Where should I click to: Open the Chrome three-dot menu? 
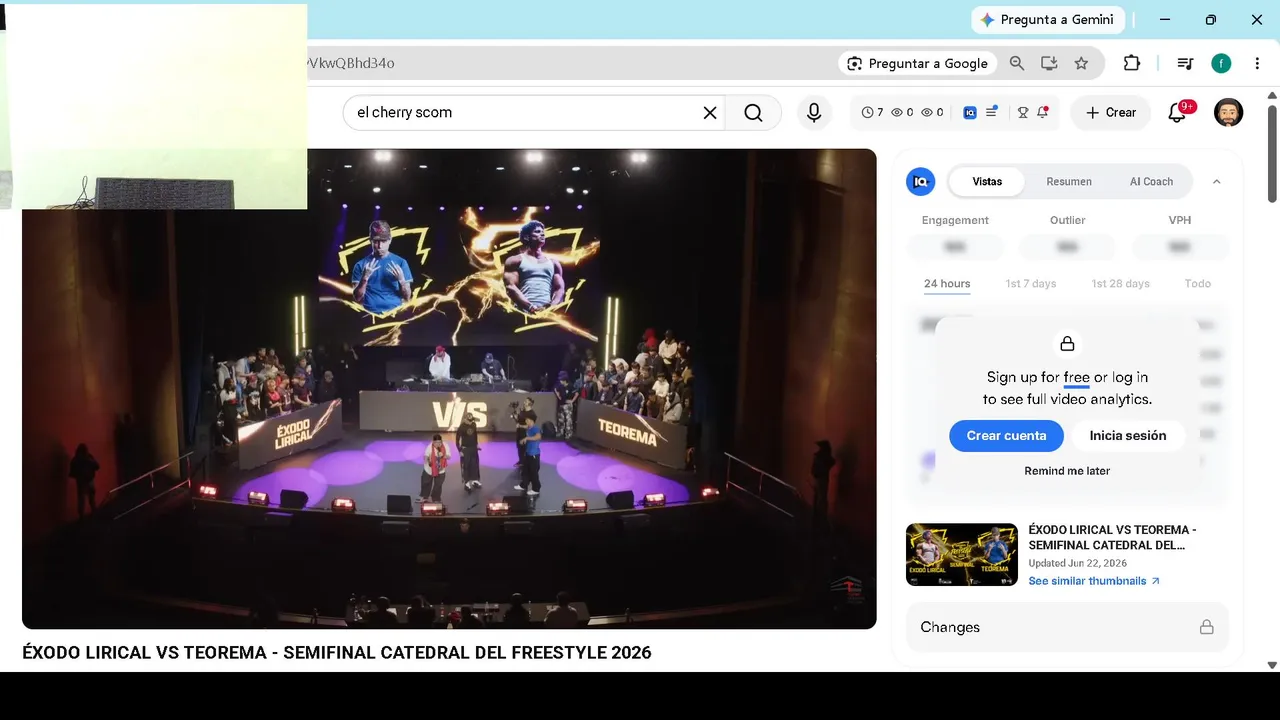coord(1257,63)
